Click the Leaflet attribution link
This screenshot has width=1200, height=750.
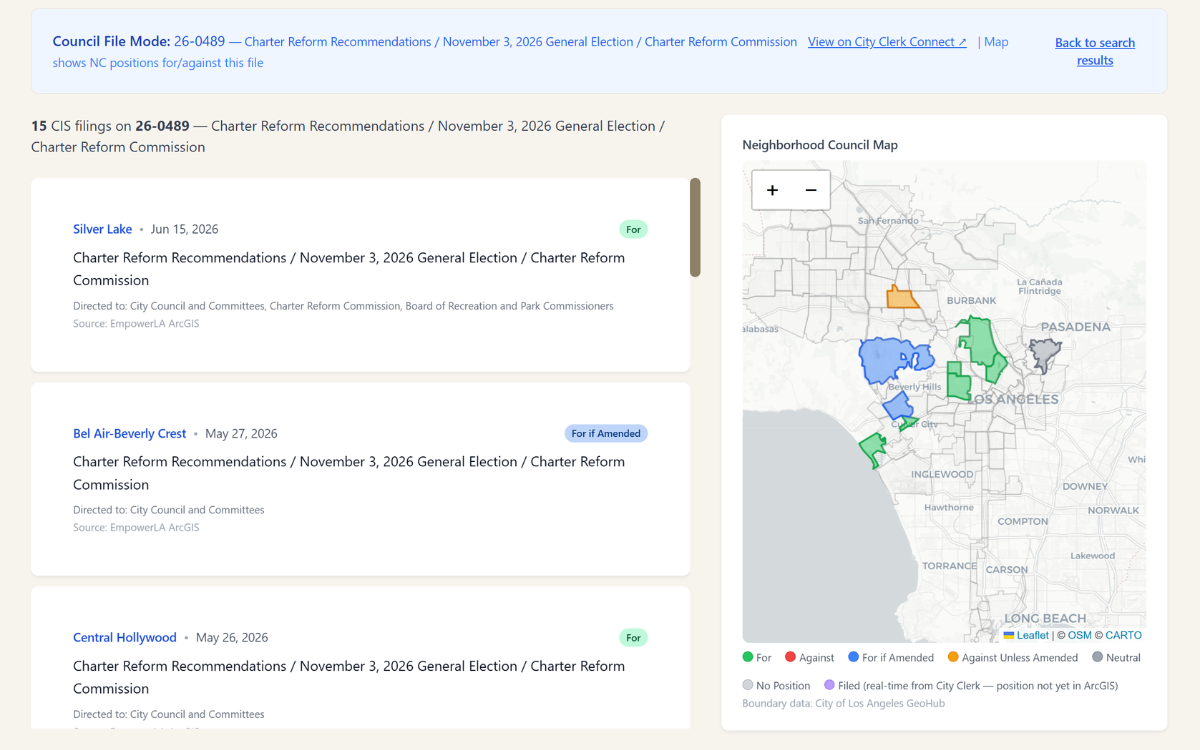coord(1026,635)
